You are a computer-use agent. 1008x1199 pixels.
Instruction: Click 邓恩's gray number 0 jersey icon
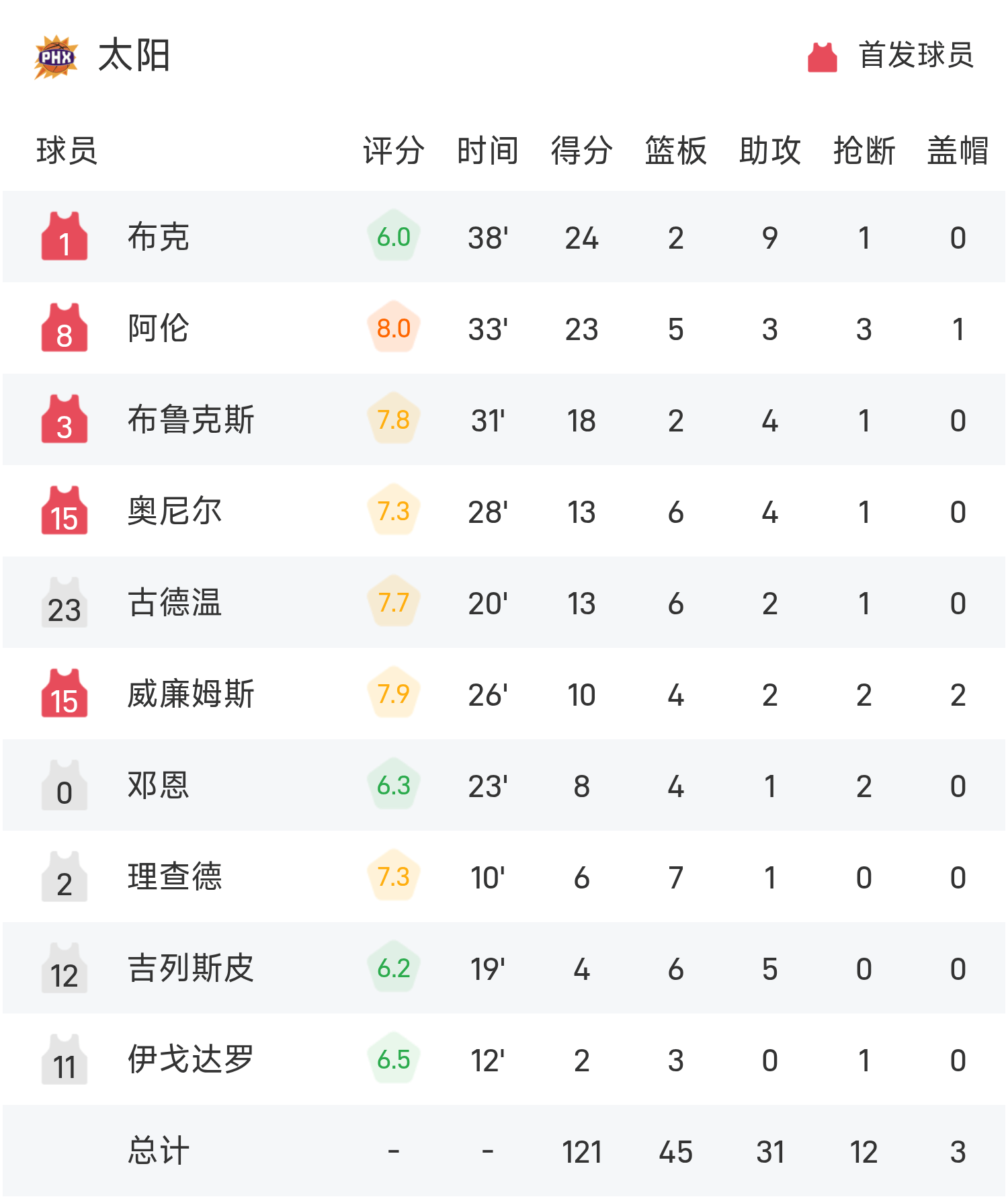click(65, 786)
